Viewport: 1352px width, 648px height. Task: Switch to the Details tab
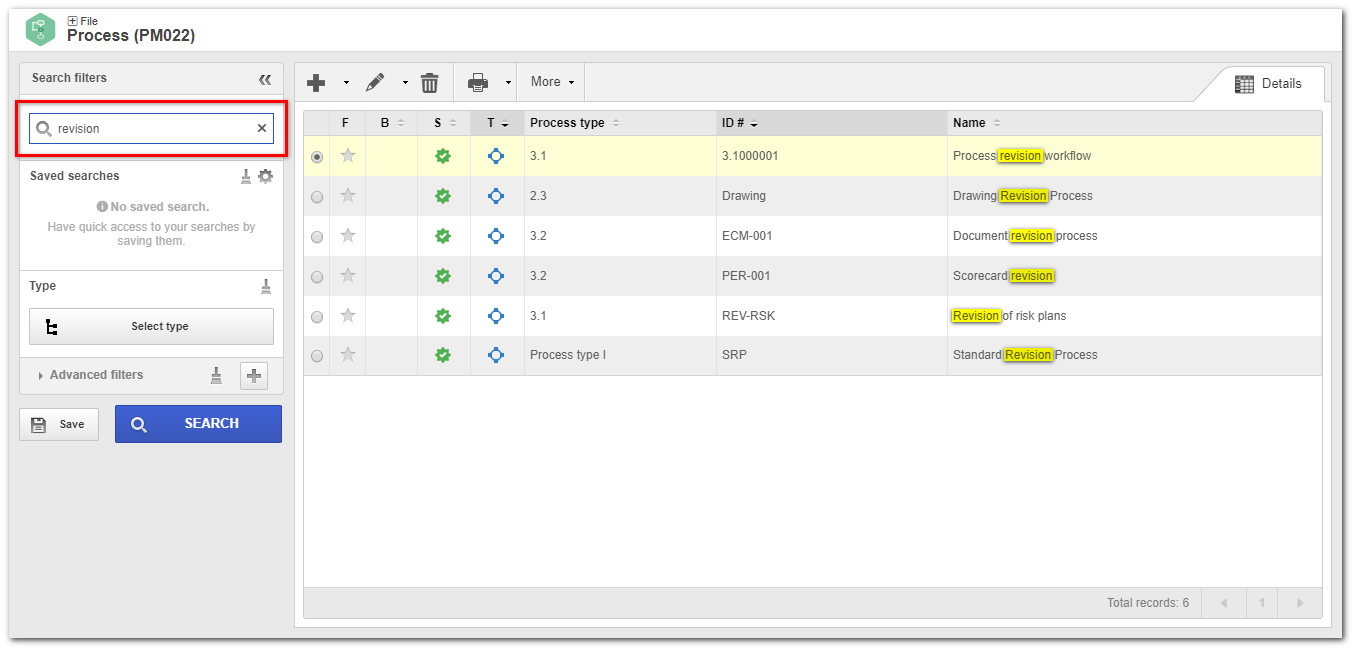[x=1268, y=84]
